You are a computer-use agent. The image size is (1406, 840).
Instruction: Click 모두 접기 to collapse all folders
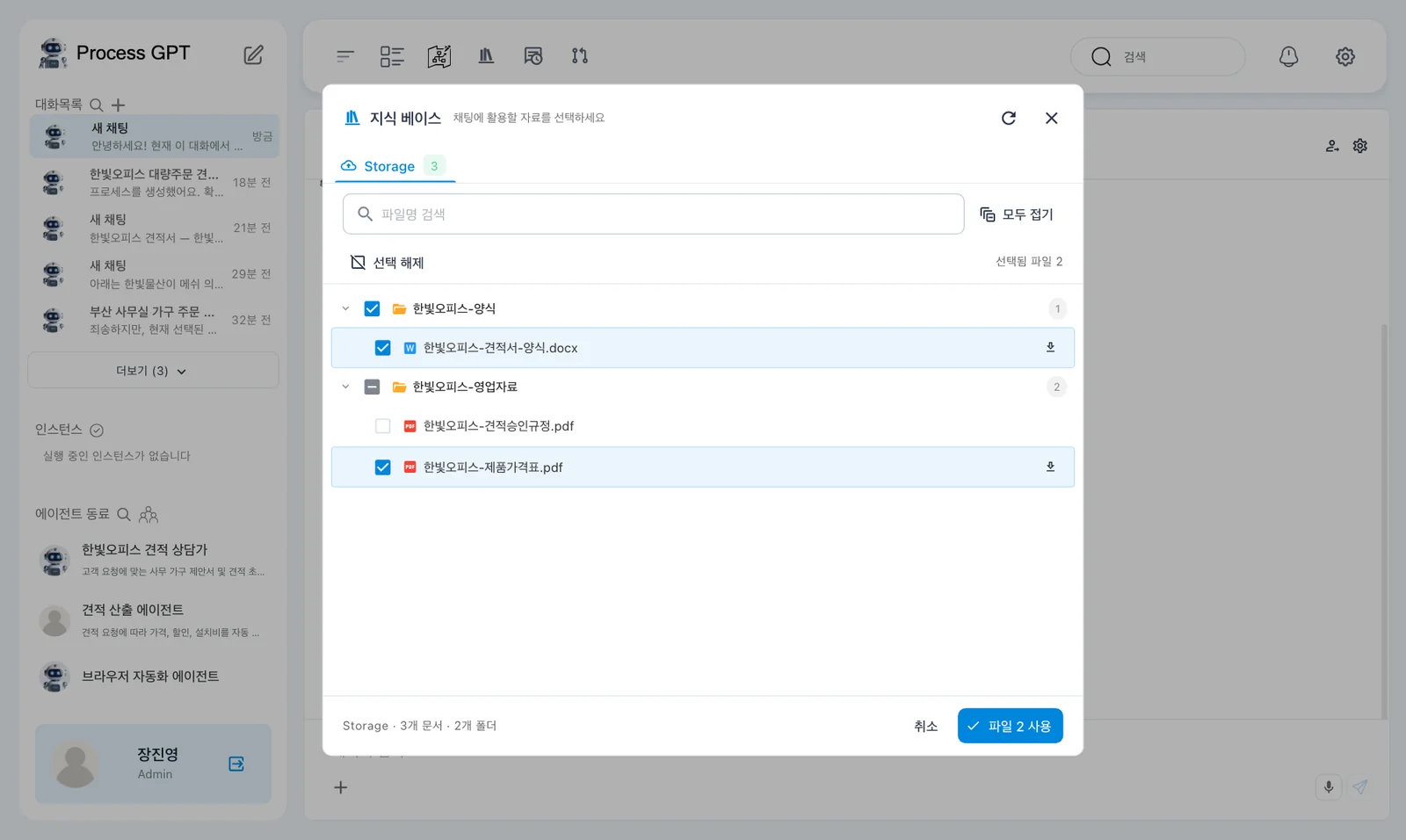1017,214
